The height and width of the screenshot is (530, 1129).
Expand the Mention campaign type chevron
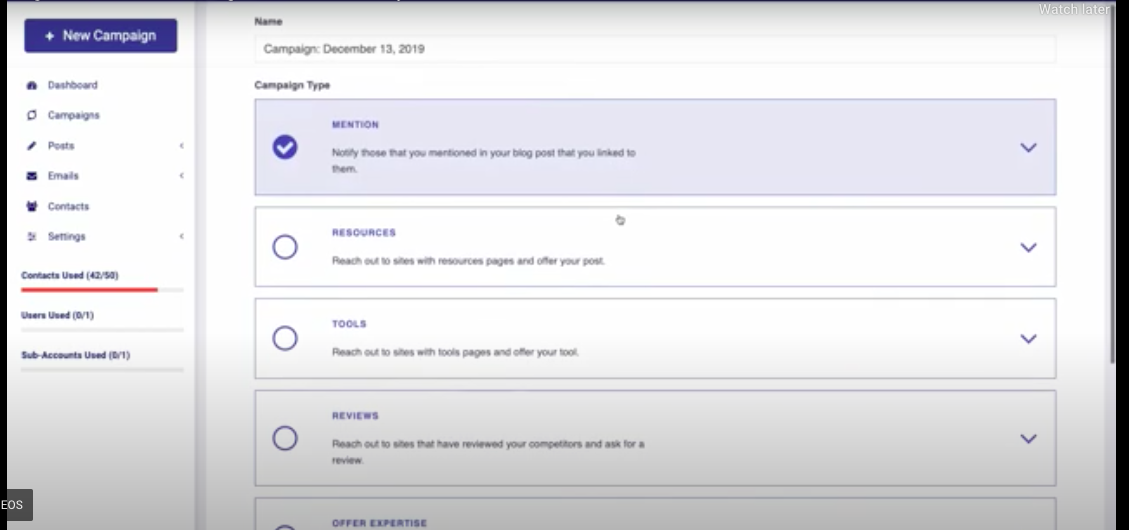[1028, 147]
